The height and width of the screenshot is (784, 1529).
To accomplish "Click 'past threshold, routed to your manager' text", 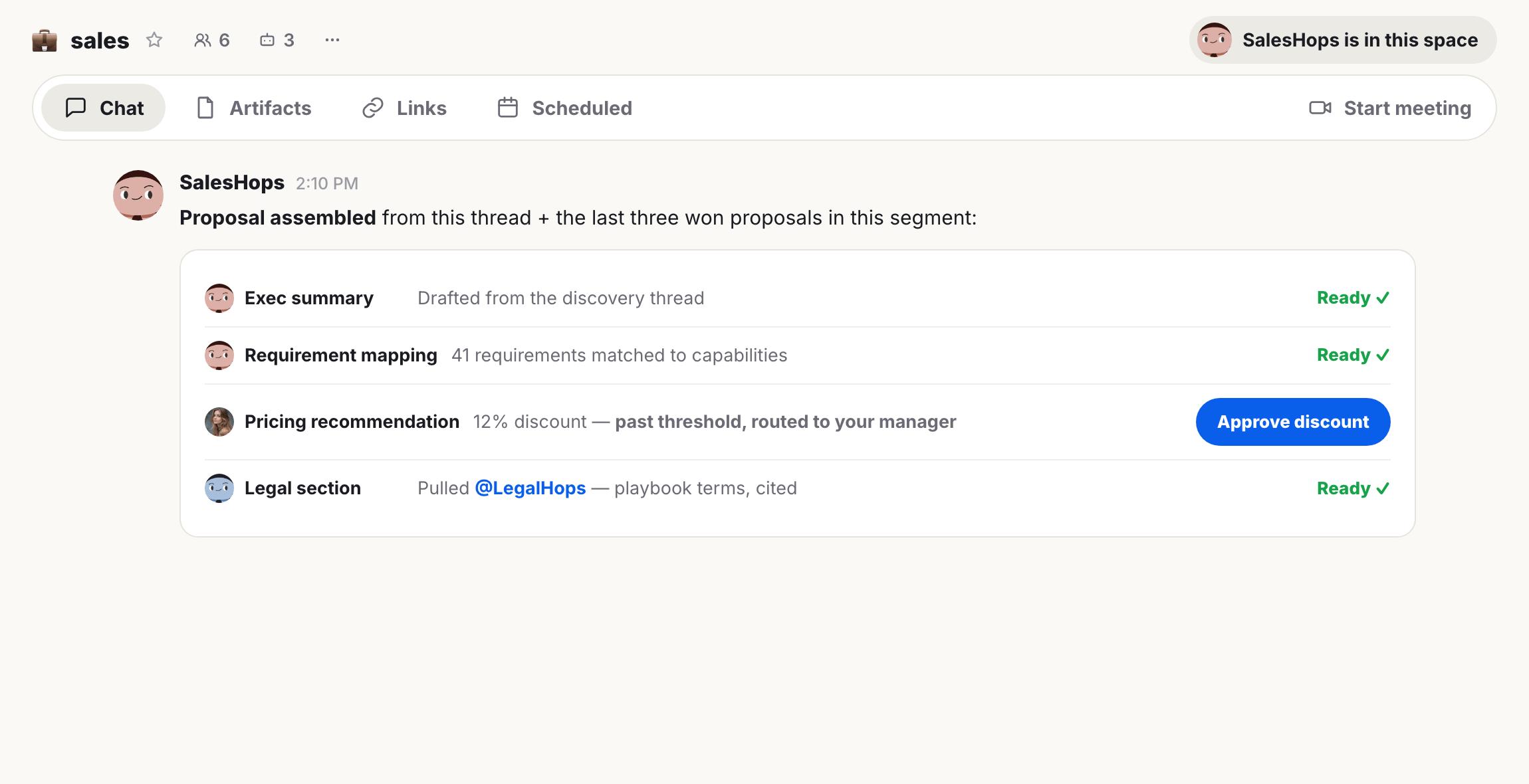I will (785, 422).
